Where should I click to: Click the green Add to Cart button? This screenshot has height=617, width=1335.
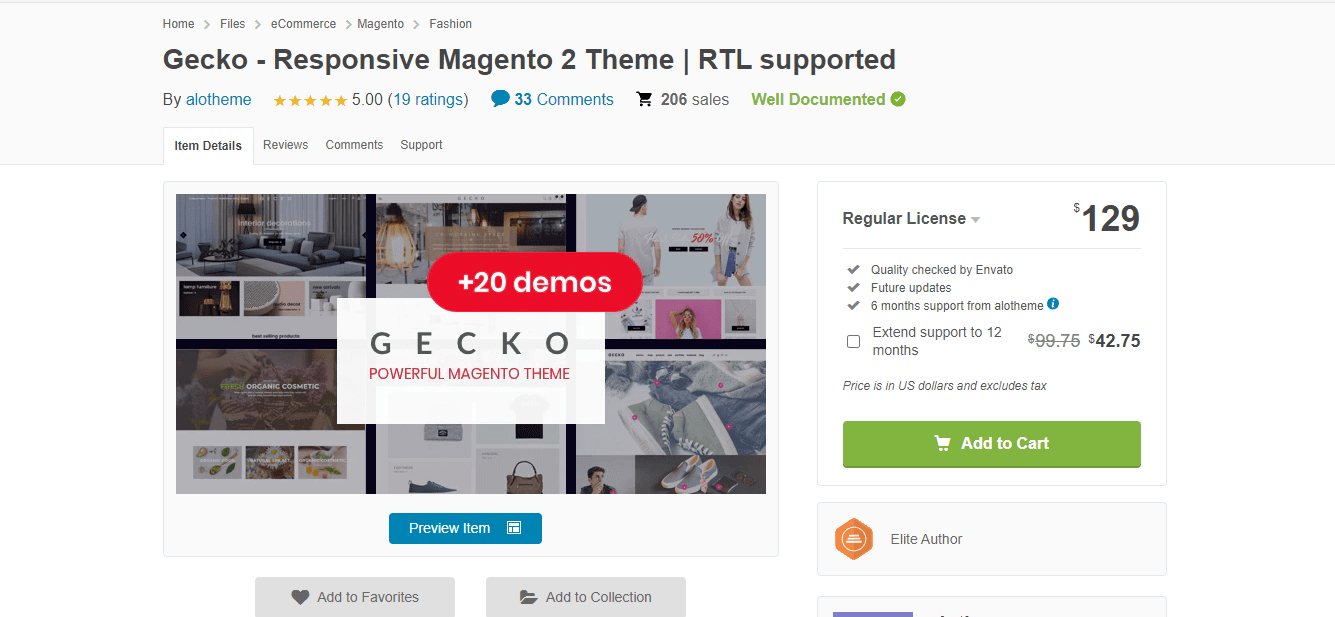(x=992, y=444)
